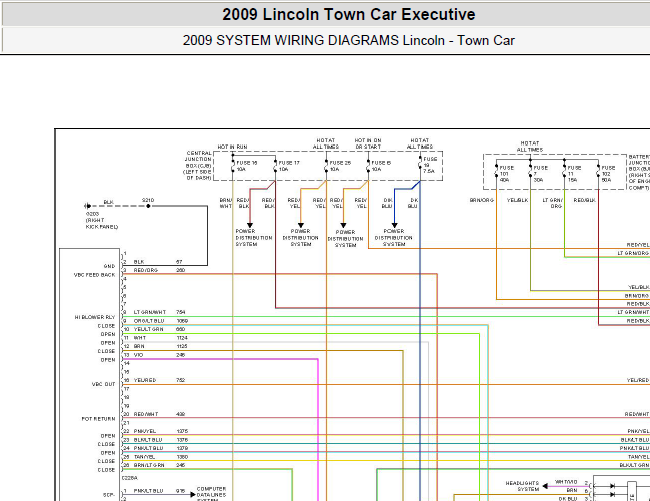This screenshot has width=650, height=501.
Task: Select the 'FUSE 17 10A' label
Action: (x=289, y=166)
